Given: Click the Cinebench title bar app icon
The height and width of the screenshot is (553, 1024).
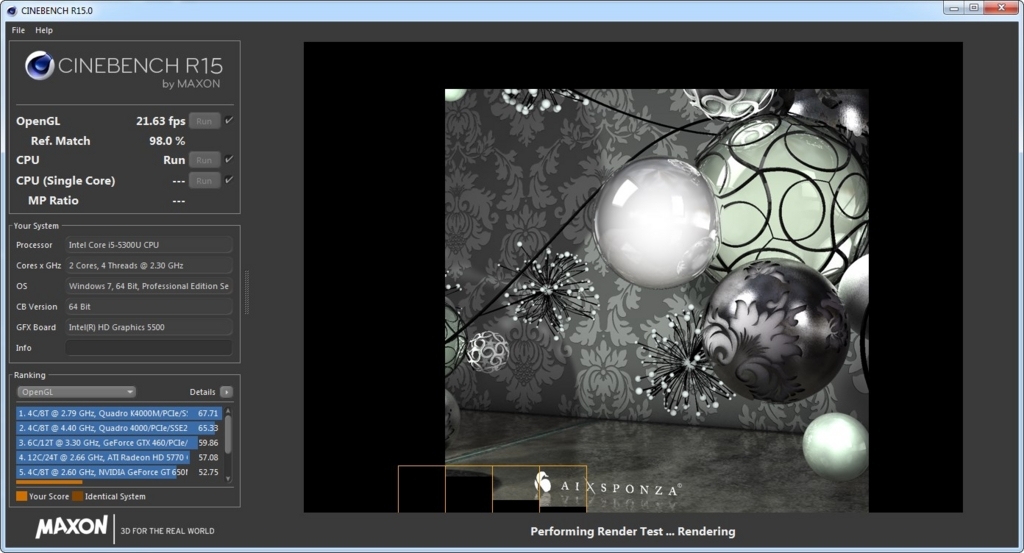Looking at the screenshot, I should point(12,10).
